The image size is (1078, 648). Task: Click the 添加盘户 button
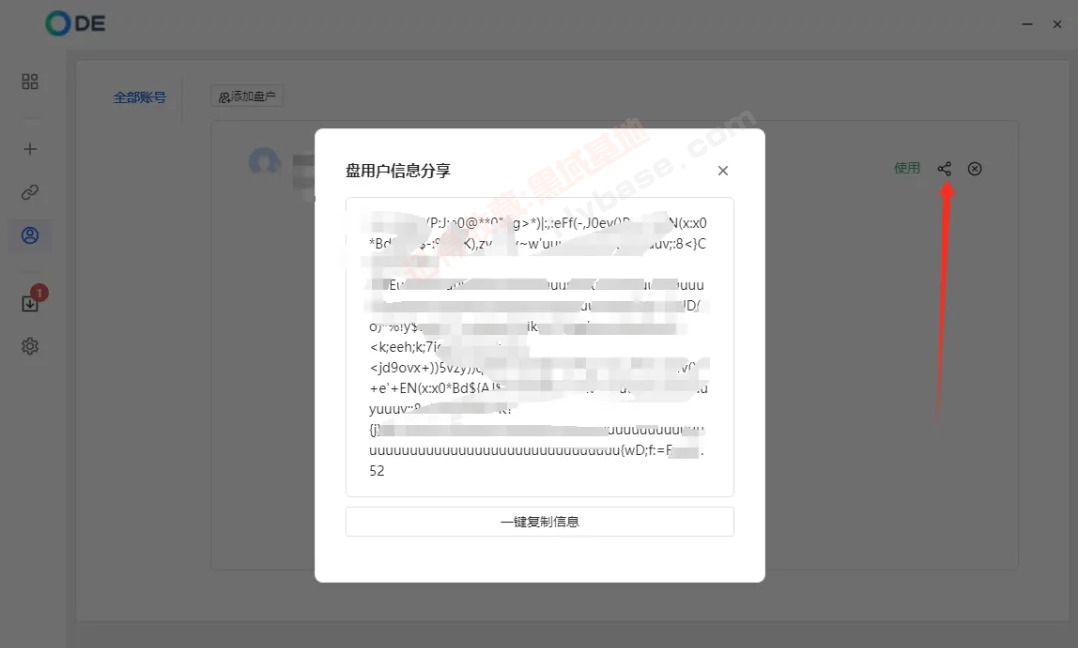247,97
